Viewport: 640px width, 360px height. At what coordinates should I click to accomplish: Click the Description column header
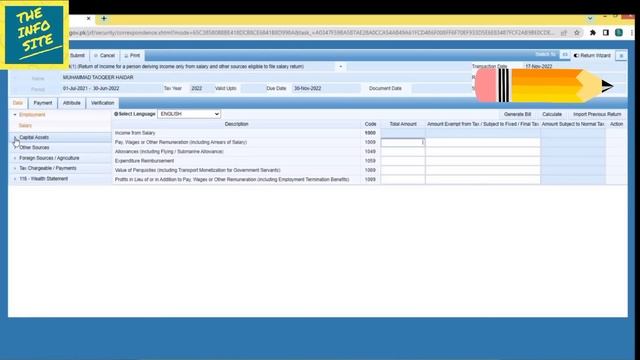click(x=236, y=124)
